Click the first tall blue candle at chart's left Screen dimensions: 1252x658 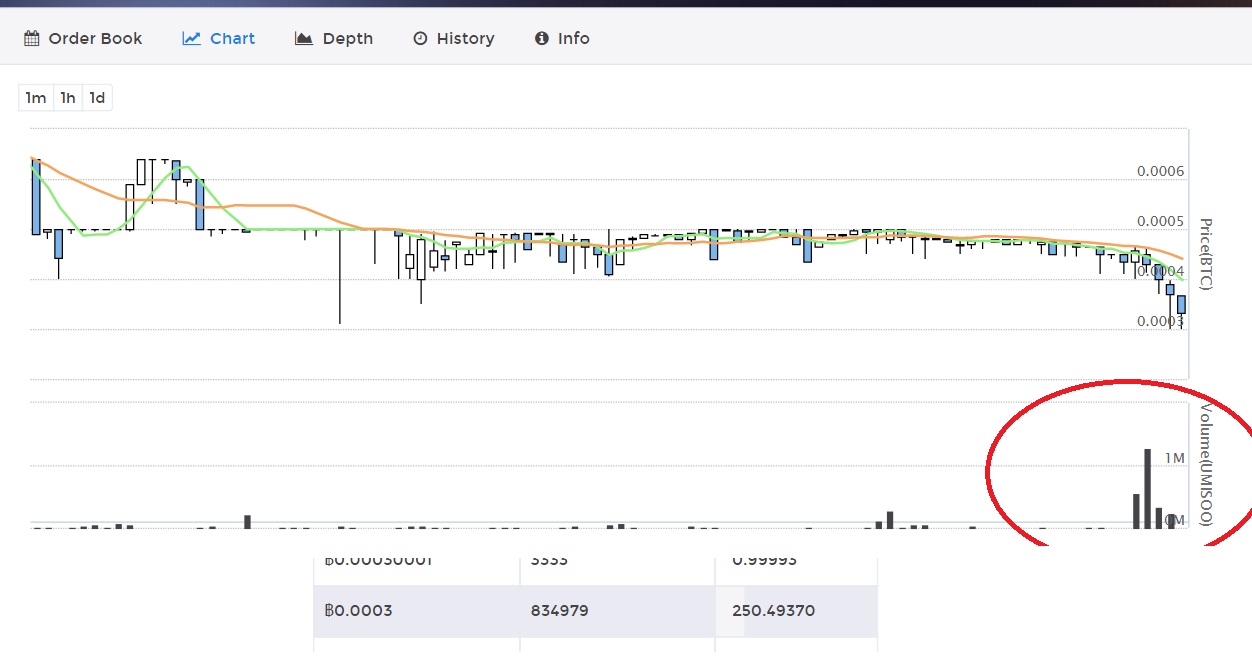(x=36, y=196)
